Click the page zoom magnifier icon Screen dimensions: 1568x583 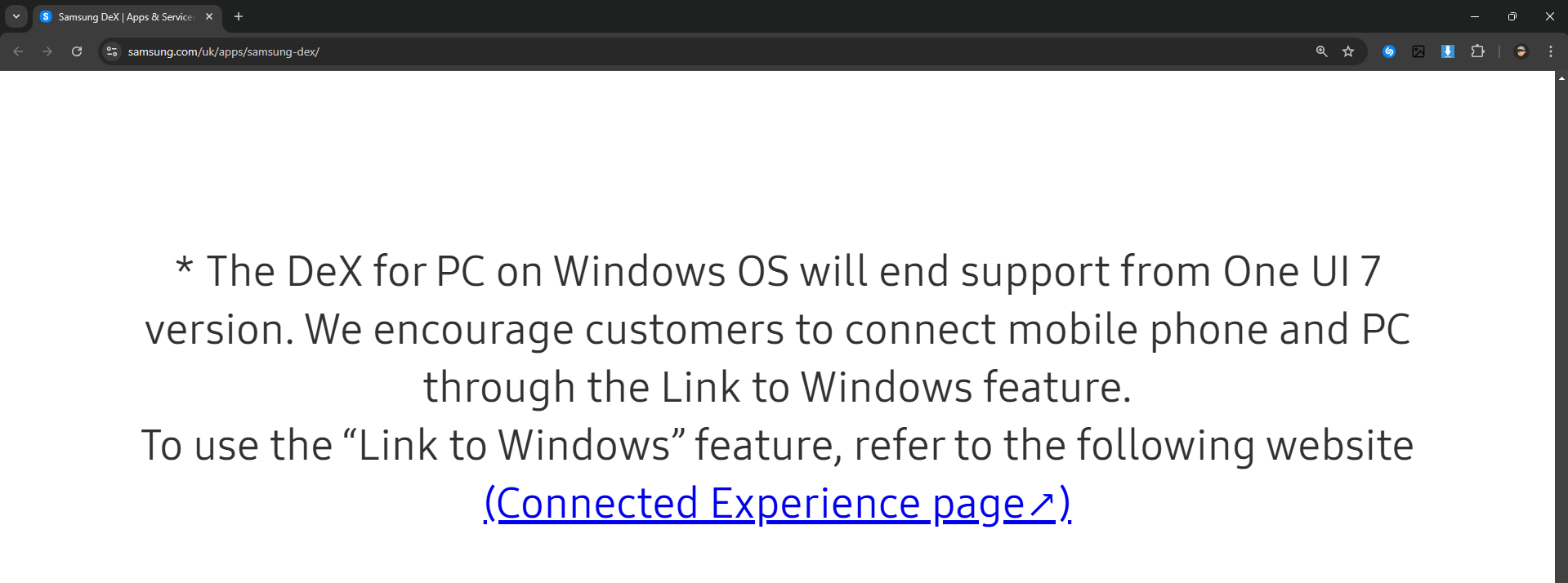pos(1321,51)
